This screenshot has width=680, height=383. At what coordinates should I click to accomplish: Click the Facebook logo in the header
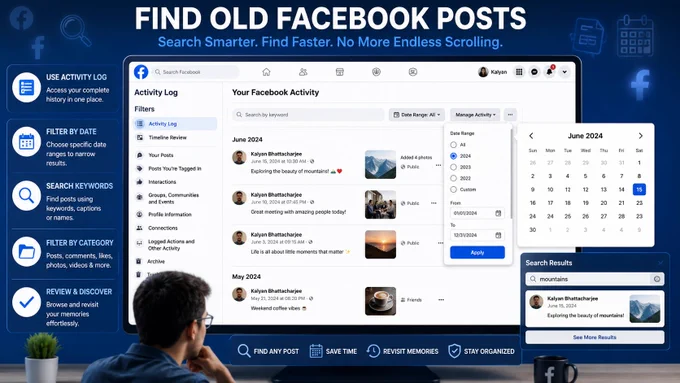pos(141,72)
